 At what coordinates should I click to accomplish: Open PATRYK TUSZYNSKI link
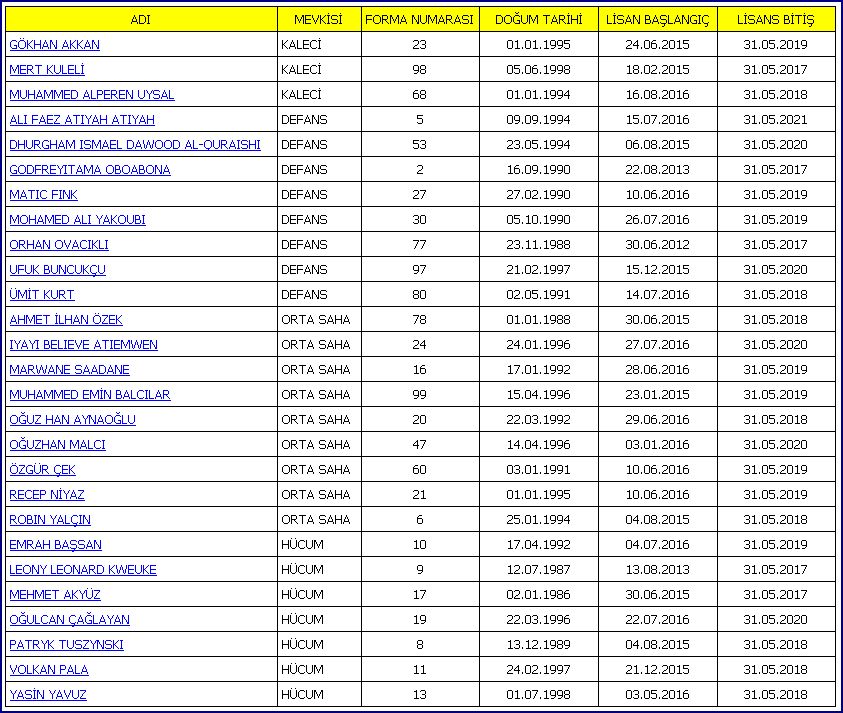(66, 645)
